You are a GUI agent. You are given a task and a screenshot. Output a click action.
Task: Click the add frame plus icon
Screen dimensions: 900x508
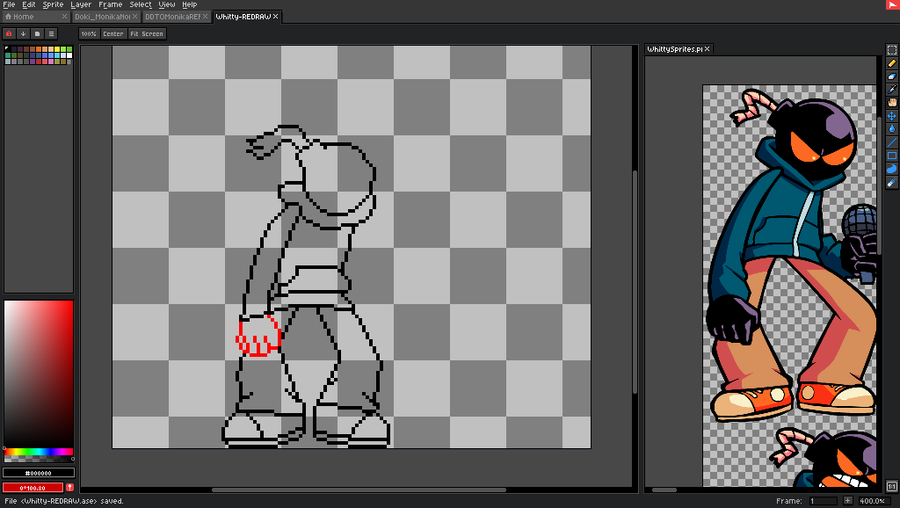[x=847, y=501]
